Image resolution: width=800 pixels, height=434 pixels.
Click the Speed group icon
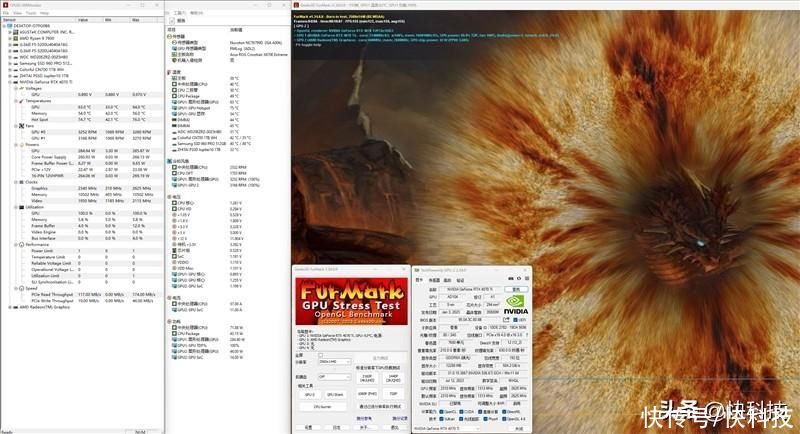tap(21, 288)
